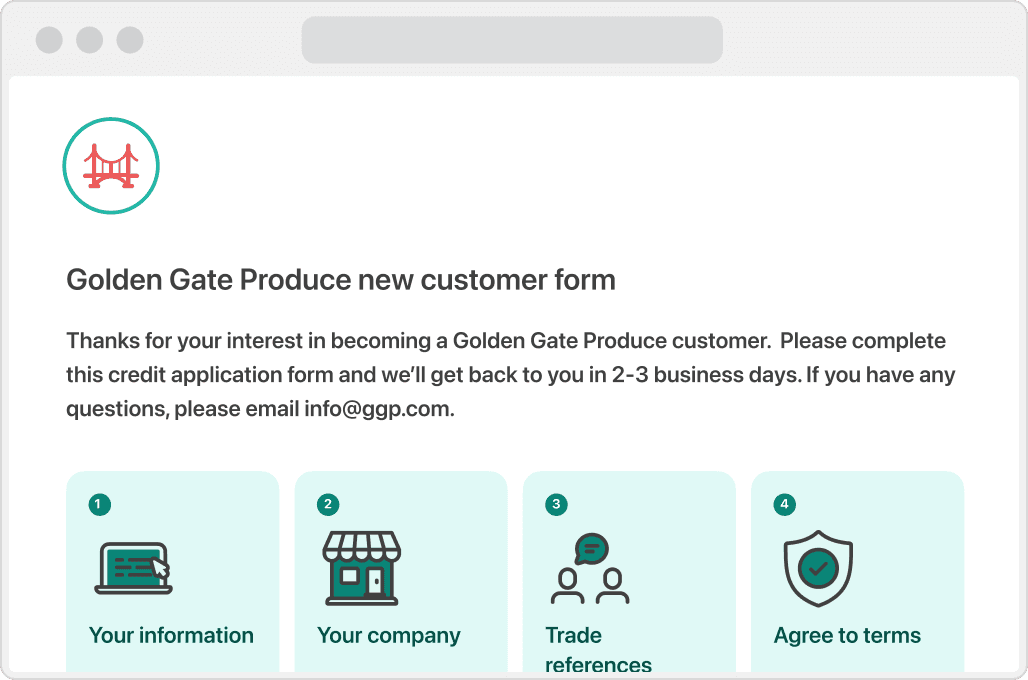Click the third gray window control dot
Viewport: 1028px width, 680px height.
(130, 40)
